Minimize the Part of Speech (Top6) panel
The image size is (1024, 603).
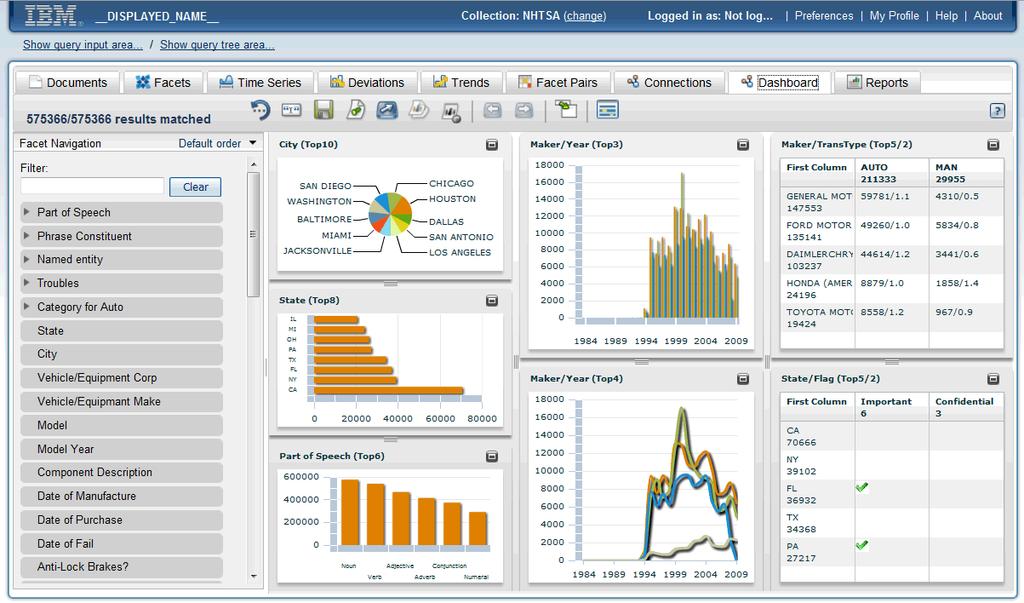tap(492, 456)
